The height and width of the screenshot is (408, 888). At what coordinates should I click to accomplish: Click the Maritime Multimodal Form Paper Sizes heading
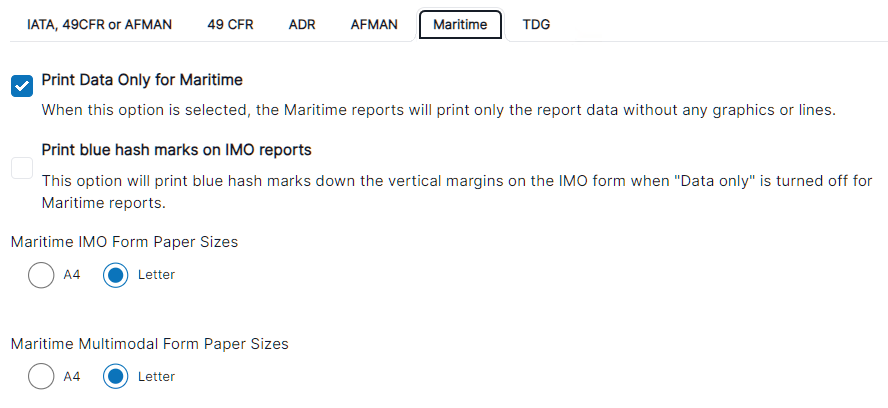150,344
